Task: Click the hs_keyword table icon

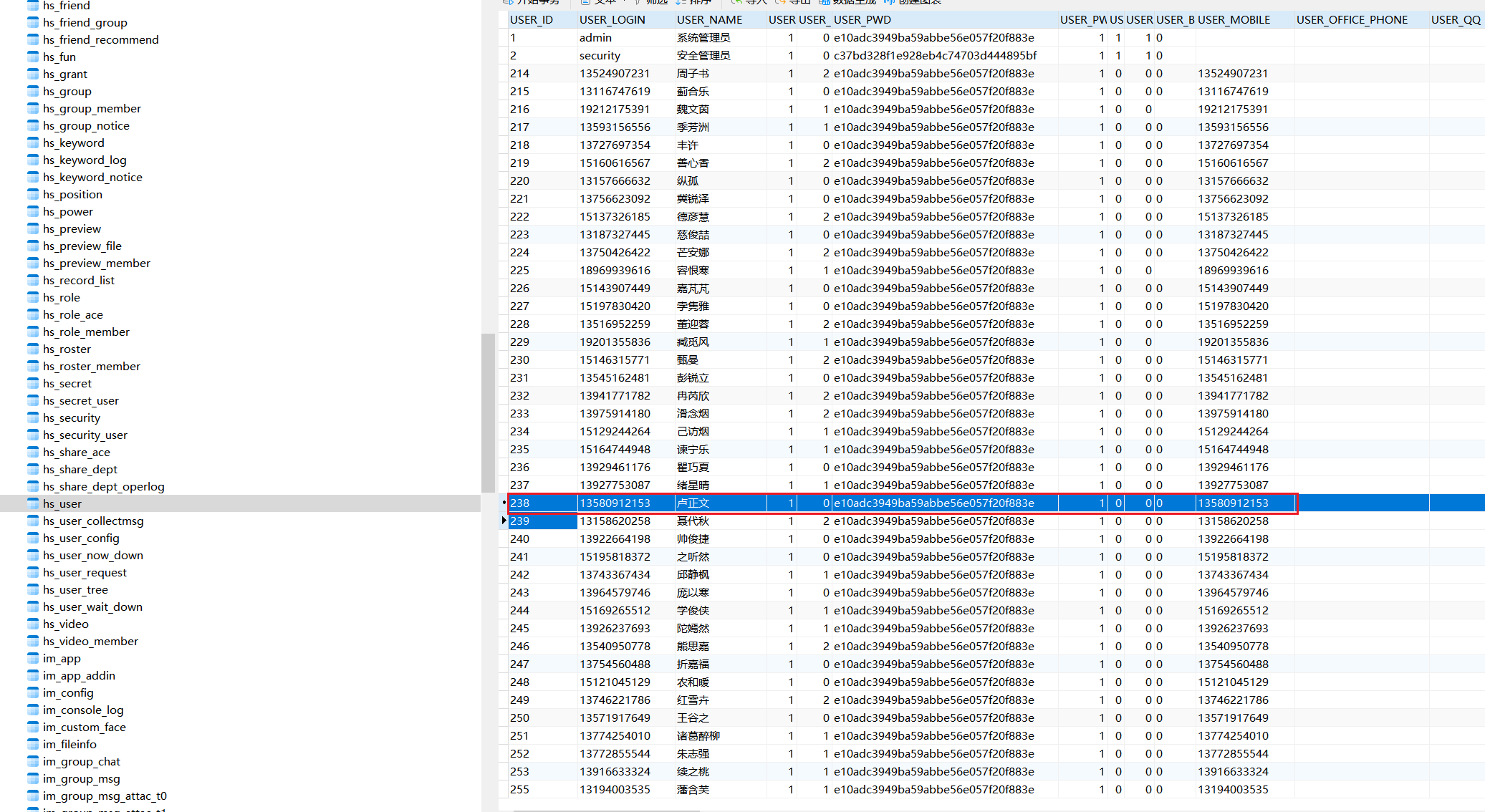Action: coord(33,142)
